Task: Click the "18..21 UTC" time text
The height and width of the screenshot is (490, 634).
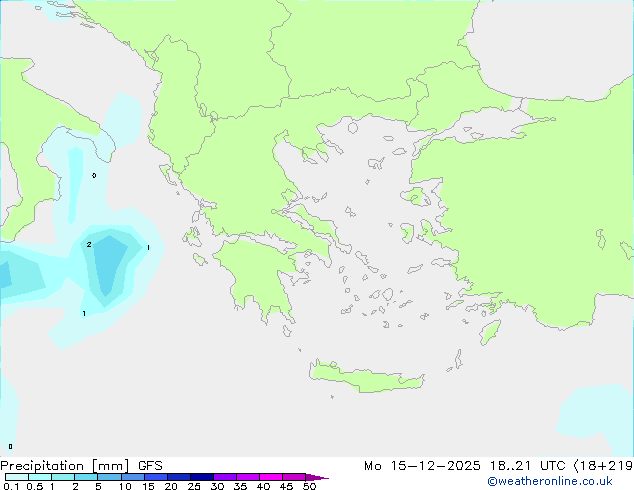Action: tap(528, 466)
